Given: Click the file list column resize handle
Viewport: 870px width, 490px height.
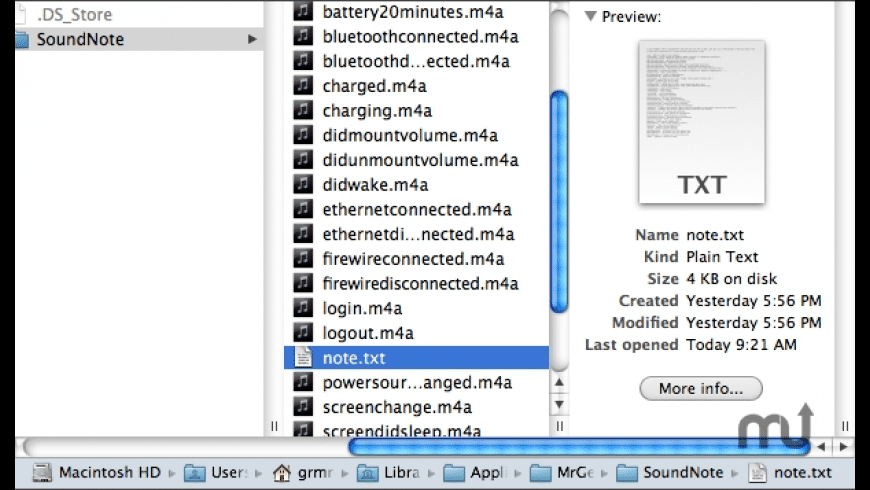Looking at the screenshot, I should point(559,426).
